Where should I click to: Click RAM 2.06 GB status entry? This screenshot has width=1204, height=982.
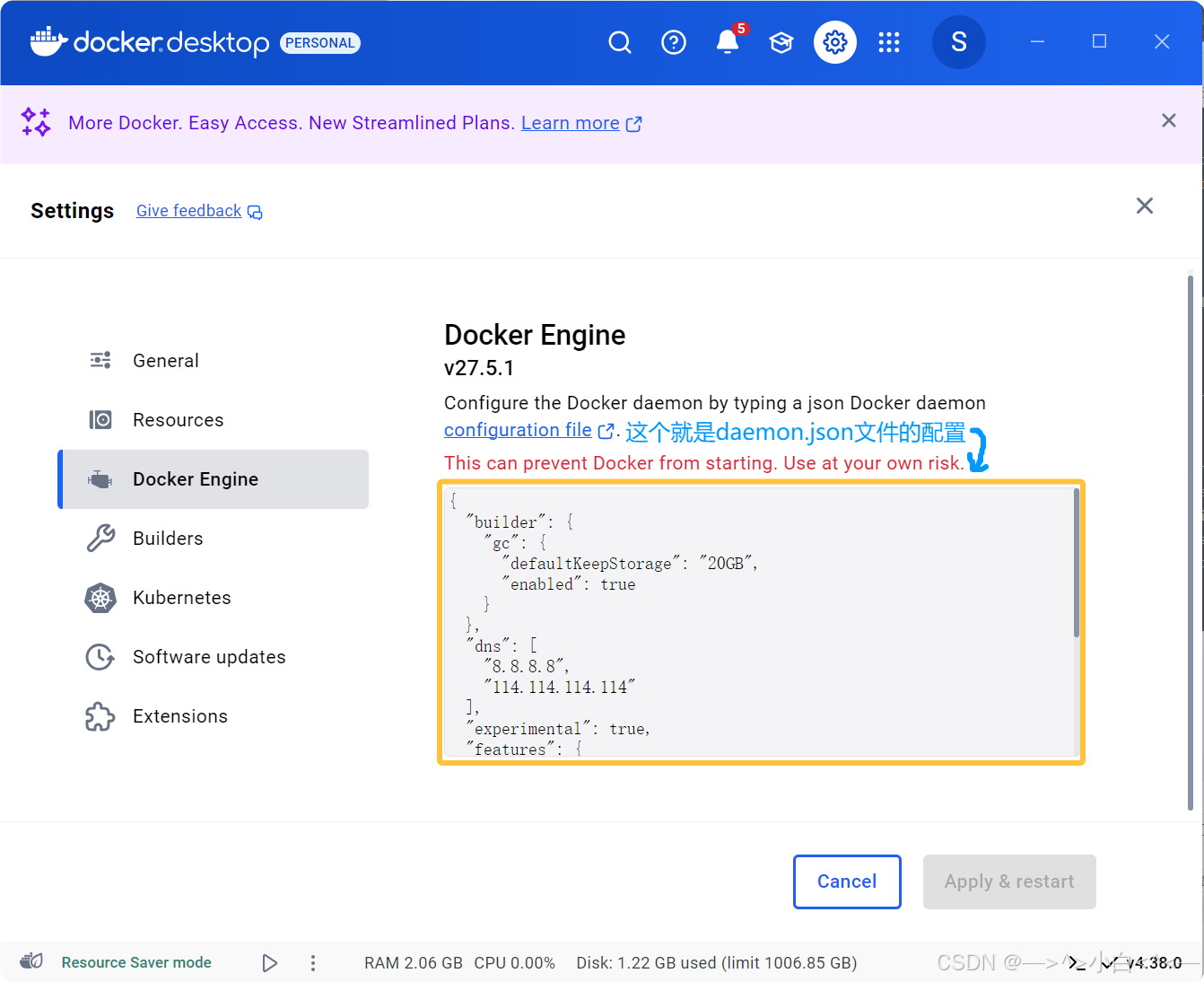[x=414, y=963]
